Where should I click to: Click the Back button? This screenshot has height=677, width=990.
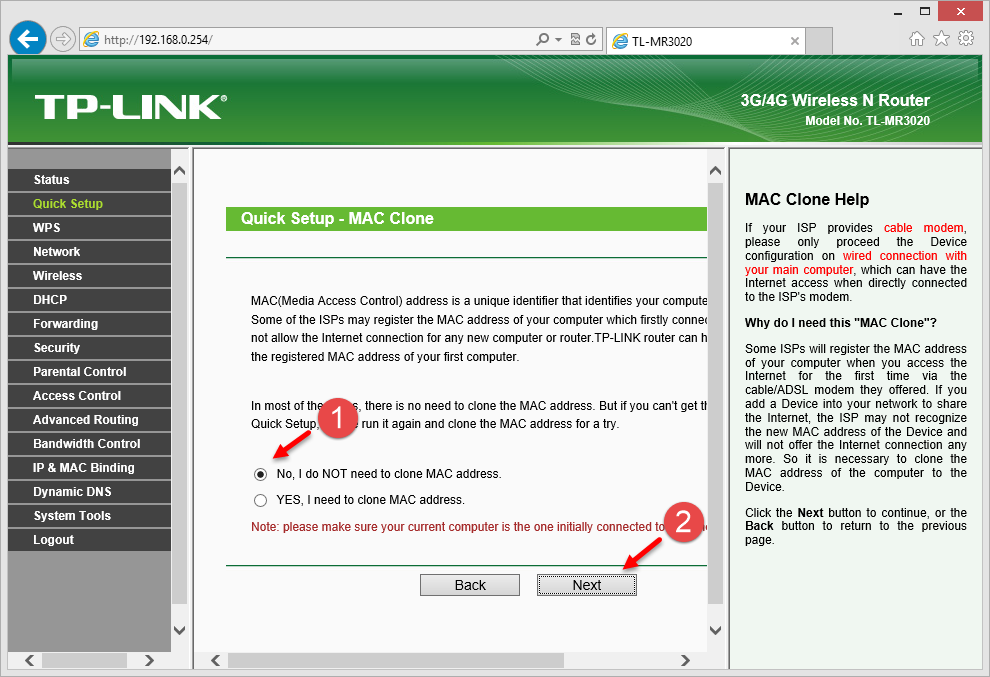pos(470,585)
